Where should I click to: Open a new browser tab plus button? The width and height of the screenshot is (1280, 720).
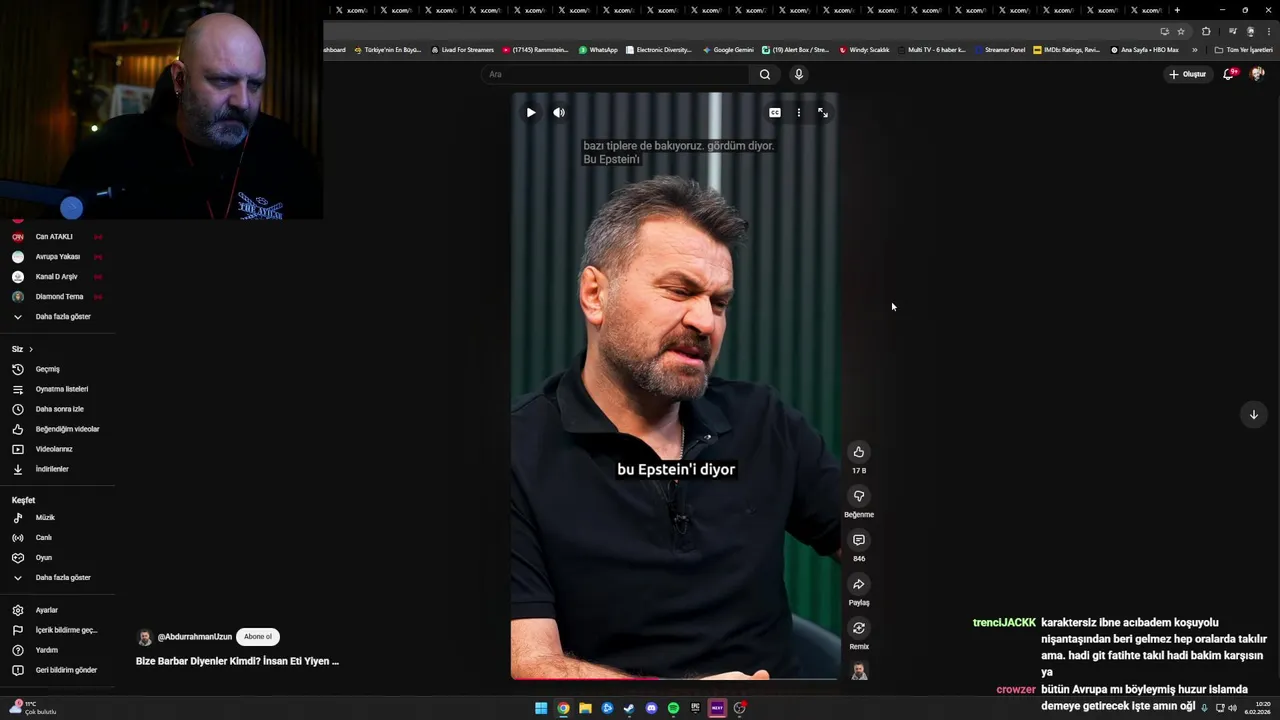pos(1177,10)
